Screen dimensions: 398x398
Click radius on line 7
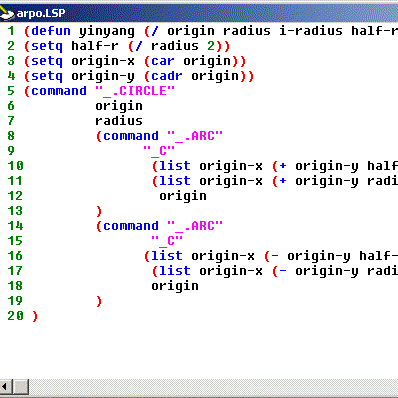[x=119, y=121]
